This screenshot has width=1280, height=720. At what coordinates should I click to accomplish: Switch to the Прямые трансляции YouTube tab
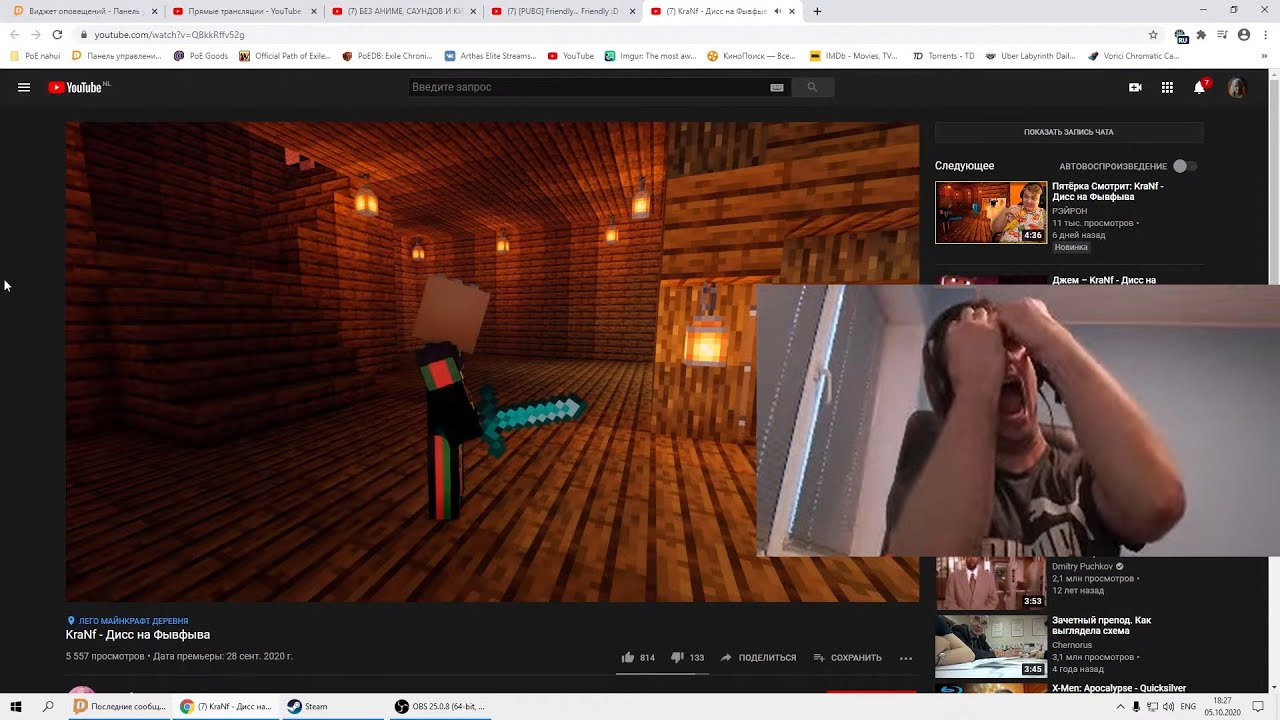click(x=243, y=11)
